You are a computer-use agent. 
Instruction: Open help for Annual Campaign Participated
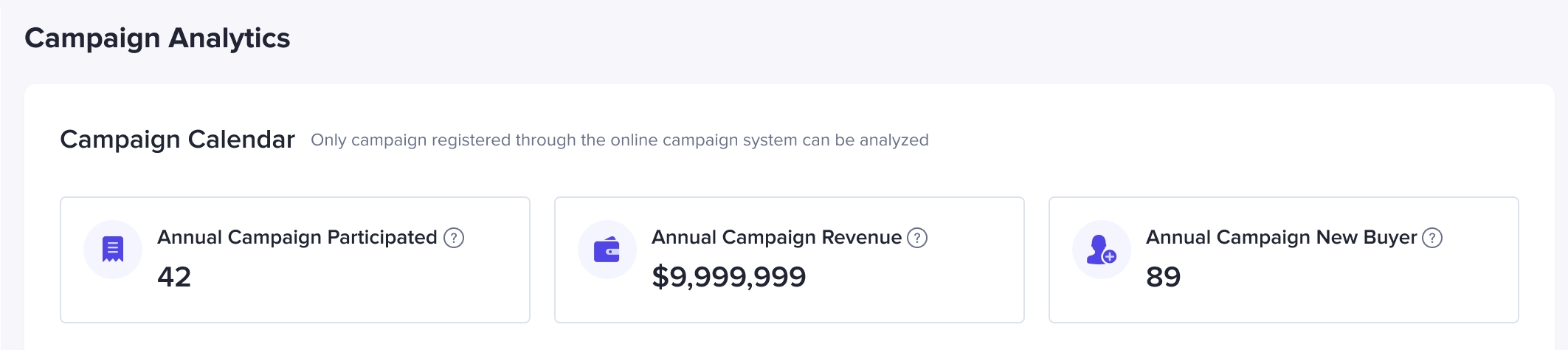[454, 238]
